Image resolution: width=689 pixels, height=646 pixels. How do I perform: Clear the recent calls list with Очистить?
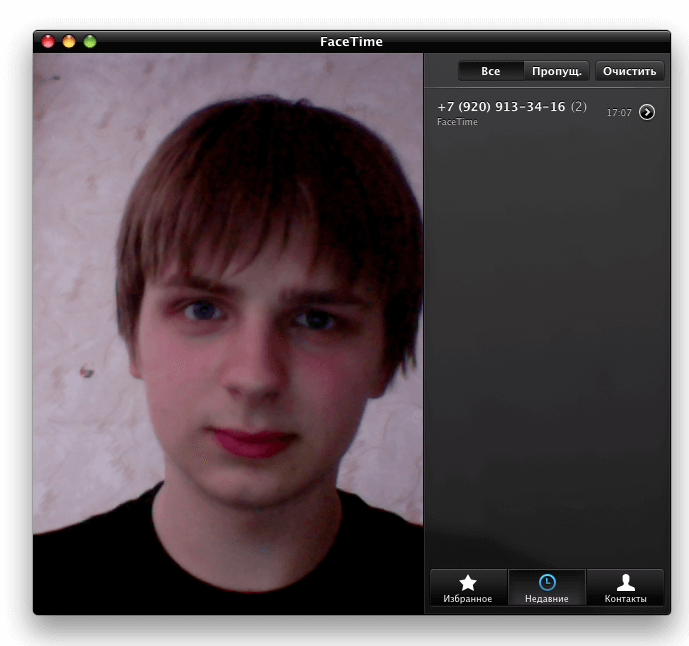[629, 71]
